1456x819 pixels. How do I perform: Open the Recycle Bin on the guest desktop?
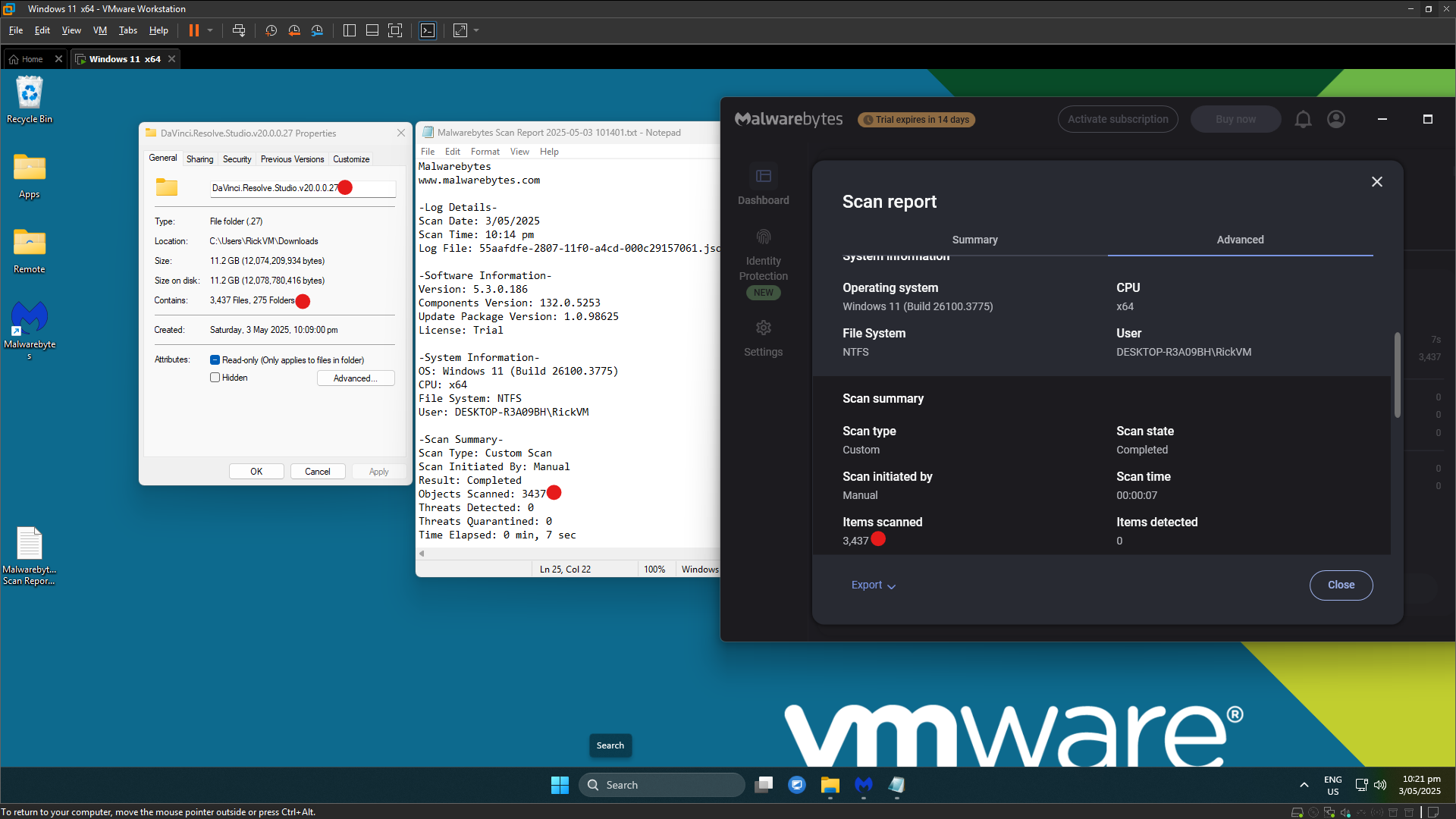[30, 99]
